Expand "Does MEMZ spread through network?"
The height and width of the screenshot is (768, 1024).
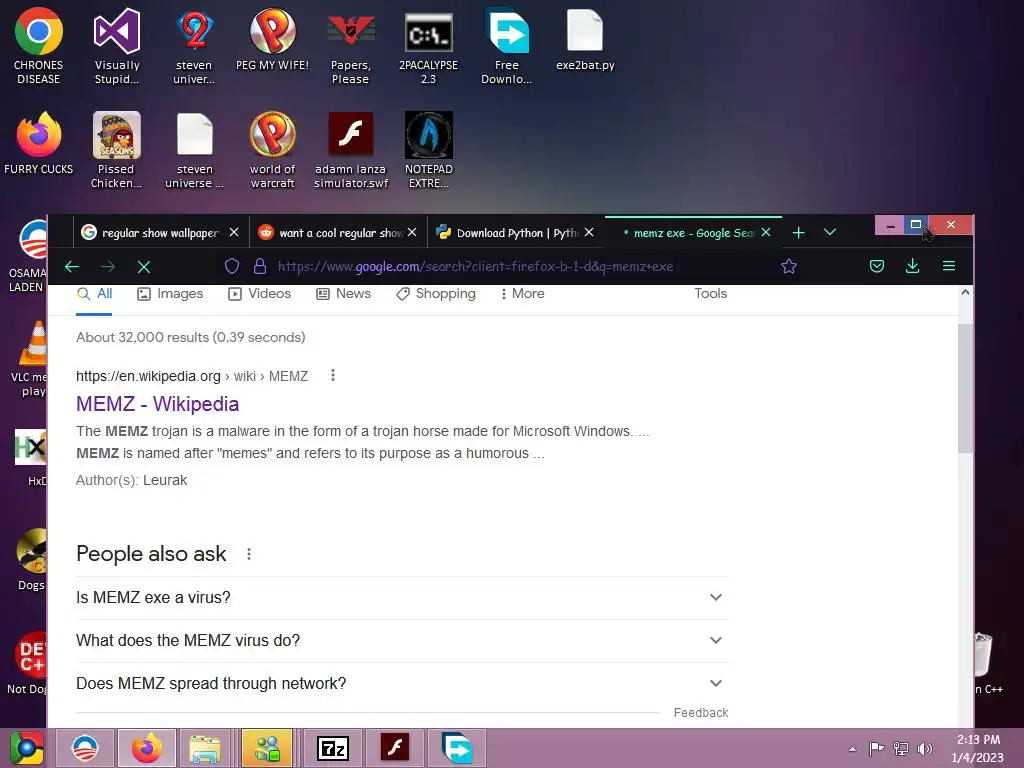coord(402,684)
